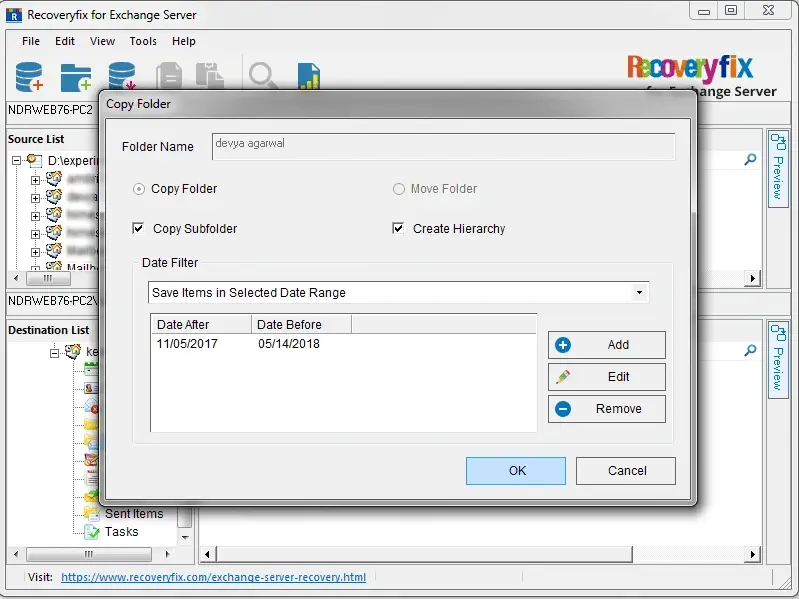Open the Edit menu
The image size is (799, 599).
(65, 41)
